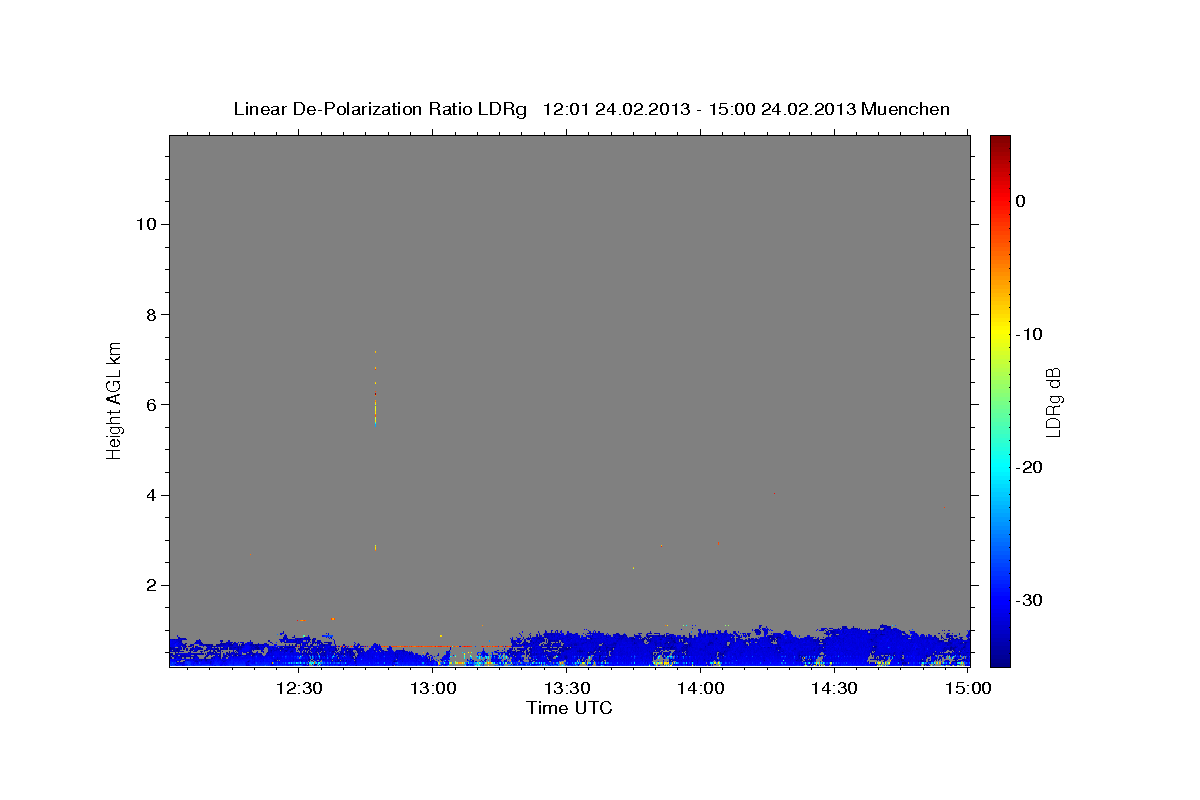
Task: Click the date range '12:01 24.02.2013 - 15:00 24.02.2013'
Action: (x=699, y=109)
